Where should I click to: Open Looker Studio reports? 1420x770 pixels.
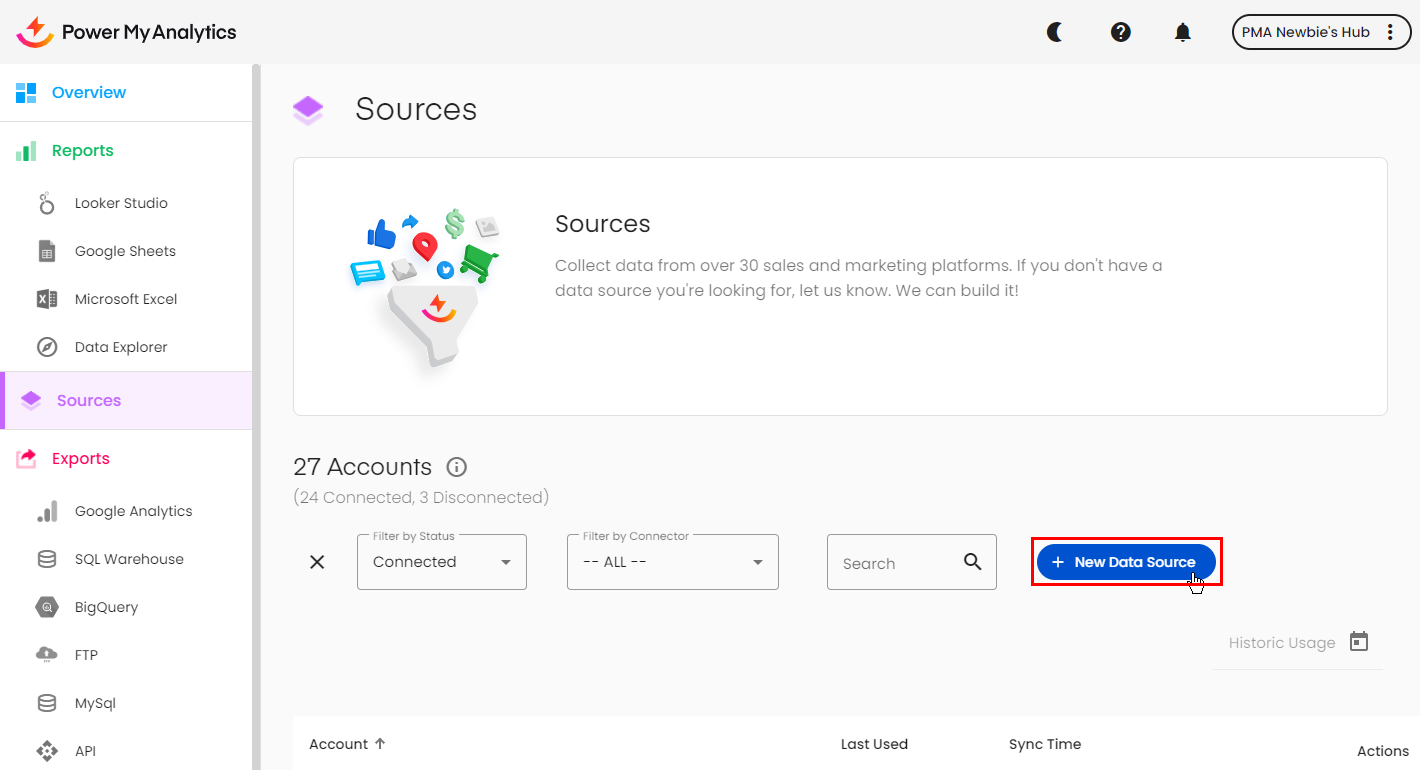pyautogui.click(x=121, y=203)
